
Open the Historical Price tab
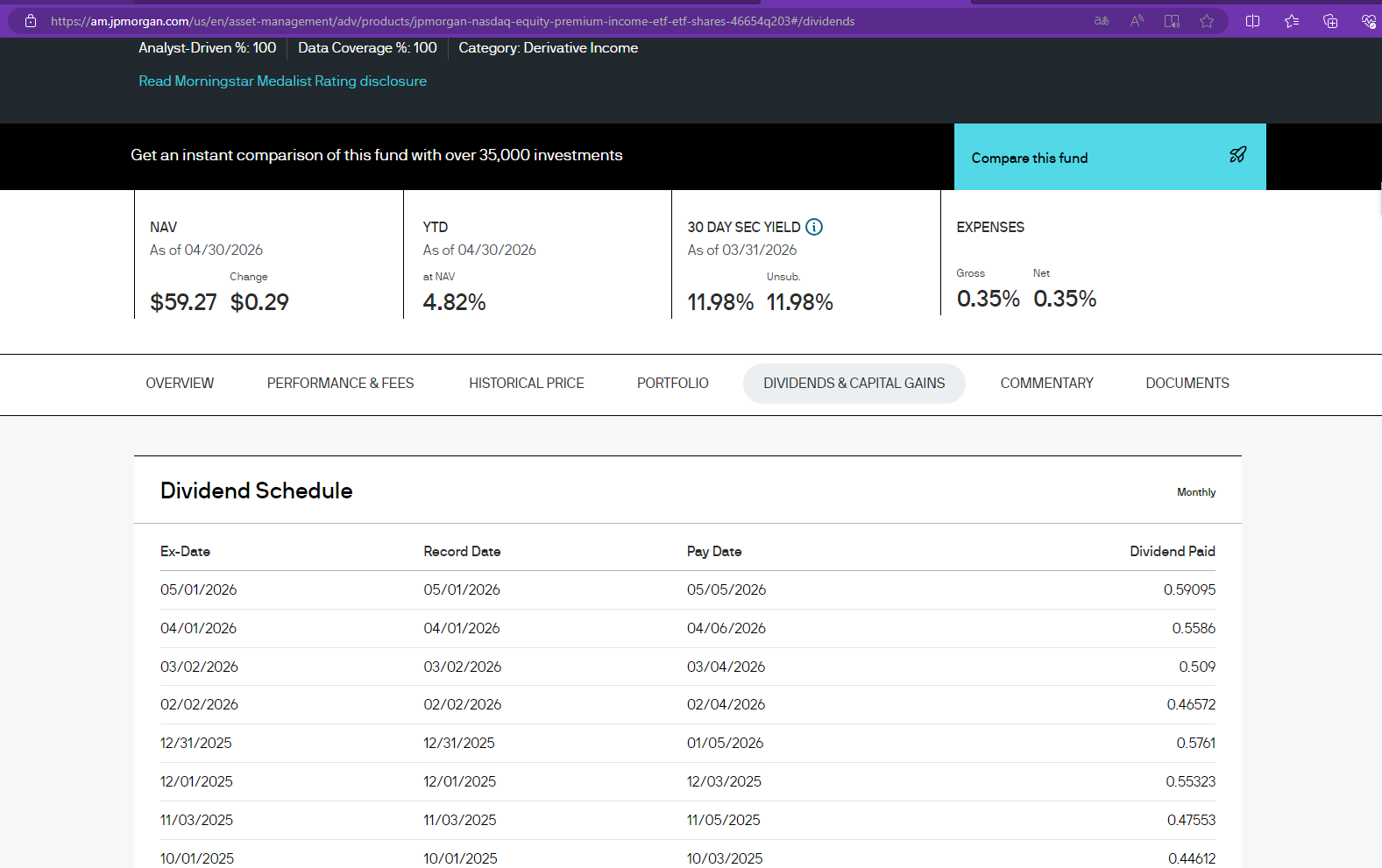point(526,384)
